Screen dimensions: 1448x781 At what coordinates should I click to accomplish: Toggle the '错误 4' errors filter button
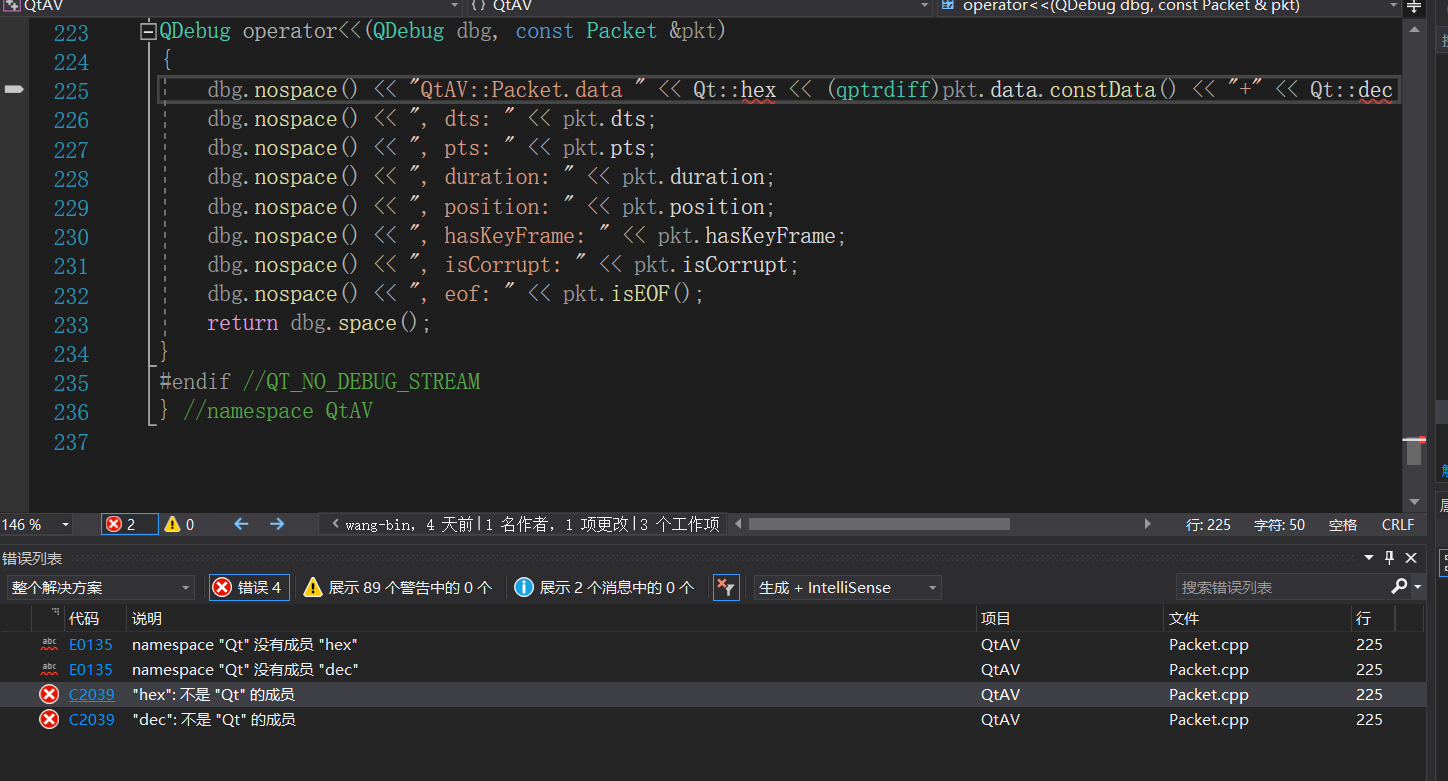(x=248, y=587)
